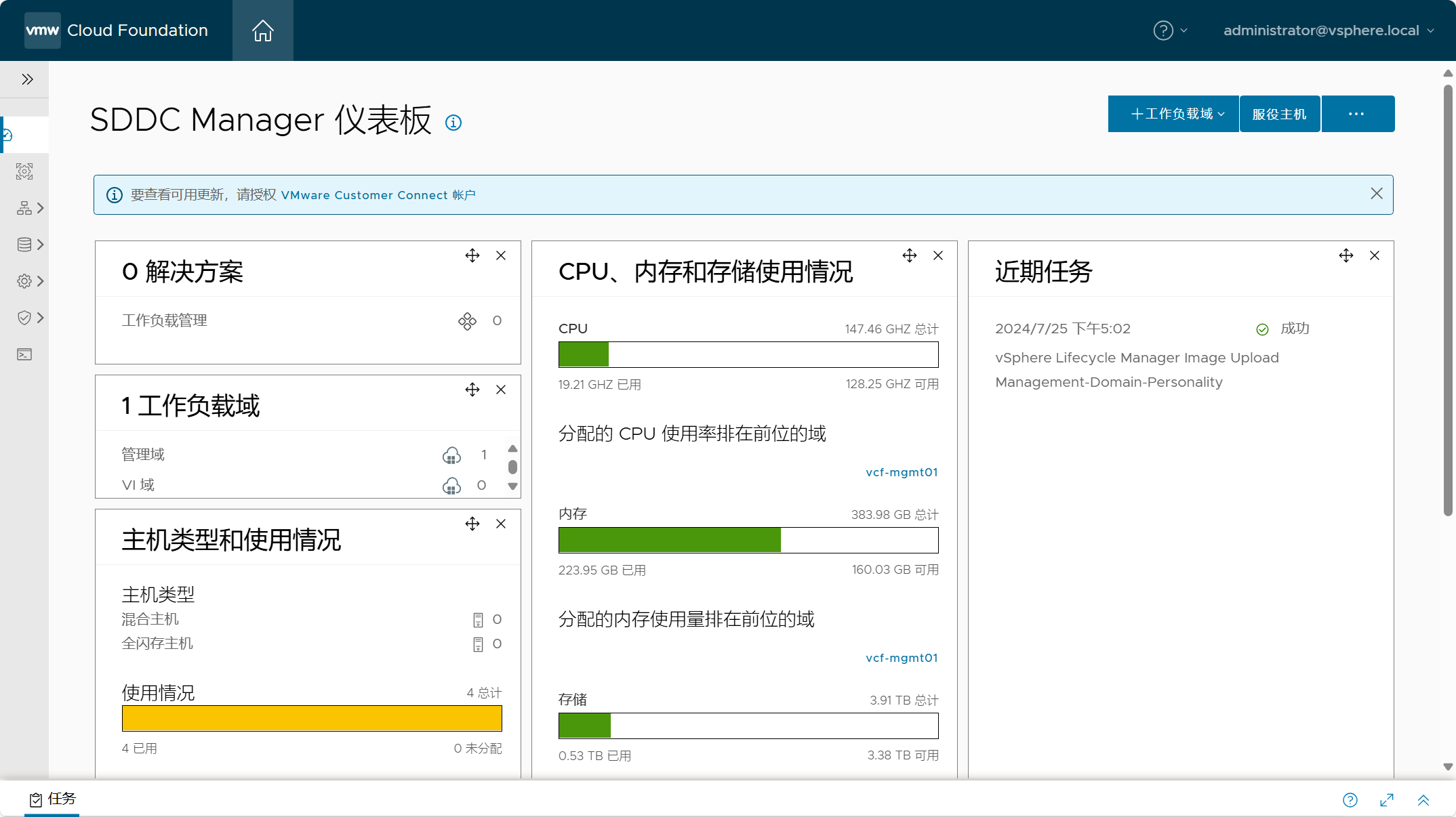This screenshot has height=817, width=1456.
Task: Dismiss the update authorization banner
Action: click(x=1377, y=194)
